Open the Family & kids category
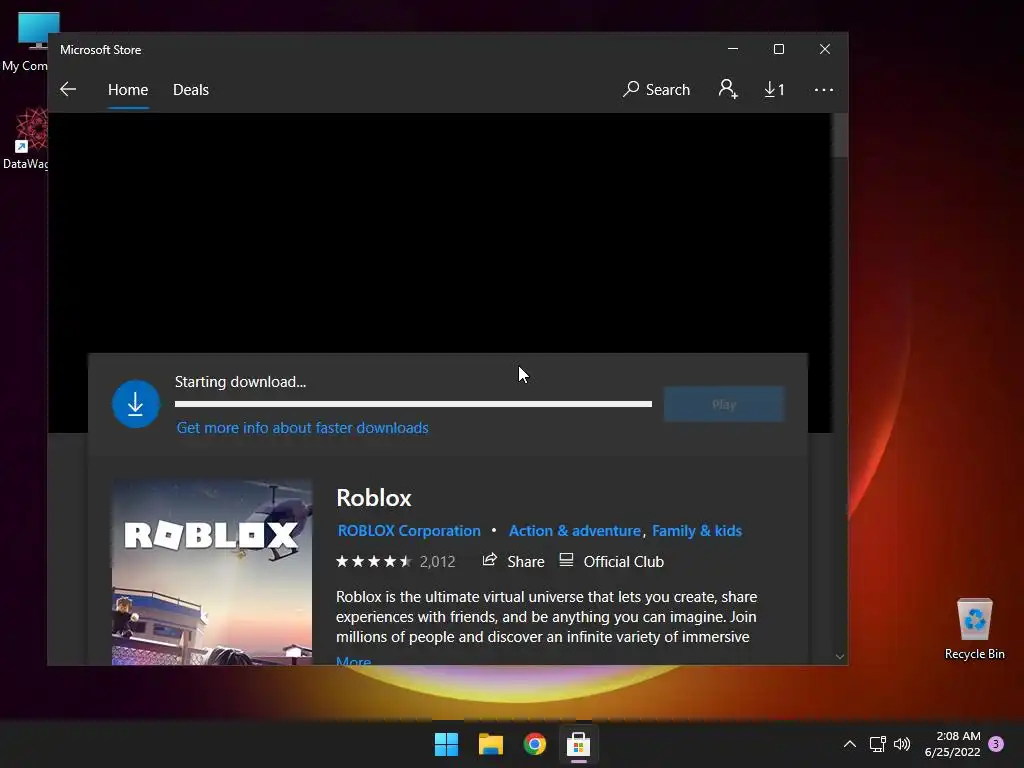 coord(697,530)
